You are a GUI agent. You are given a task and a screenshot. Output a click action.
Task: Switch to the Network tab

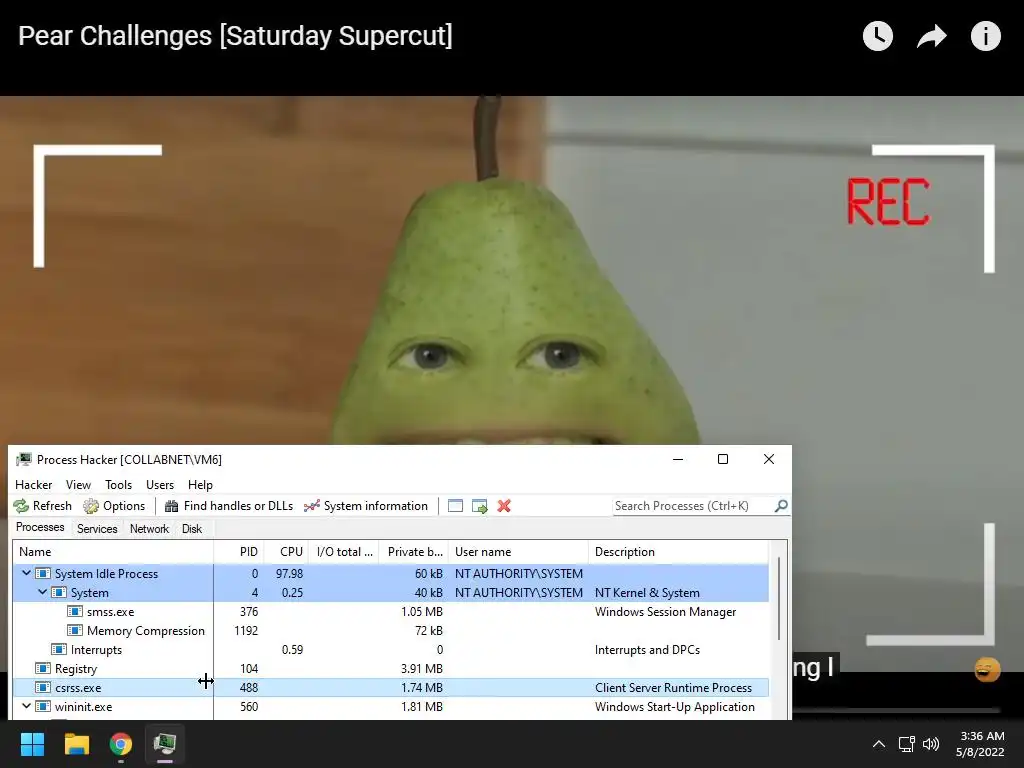149,529
